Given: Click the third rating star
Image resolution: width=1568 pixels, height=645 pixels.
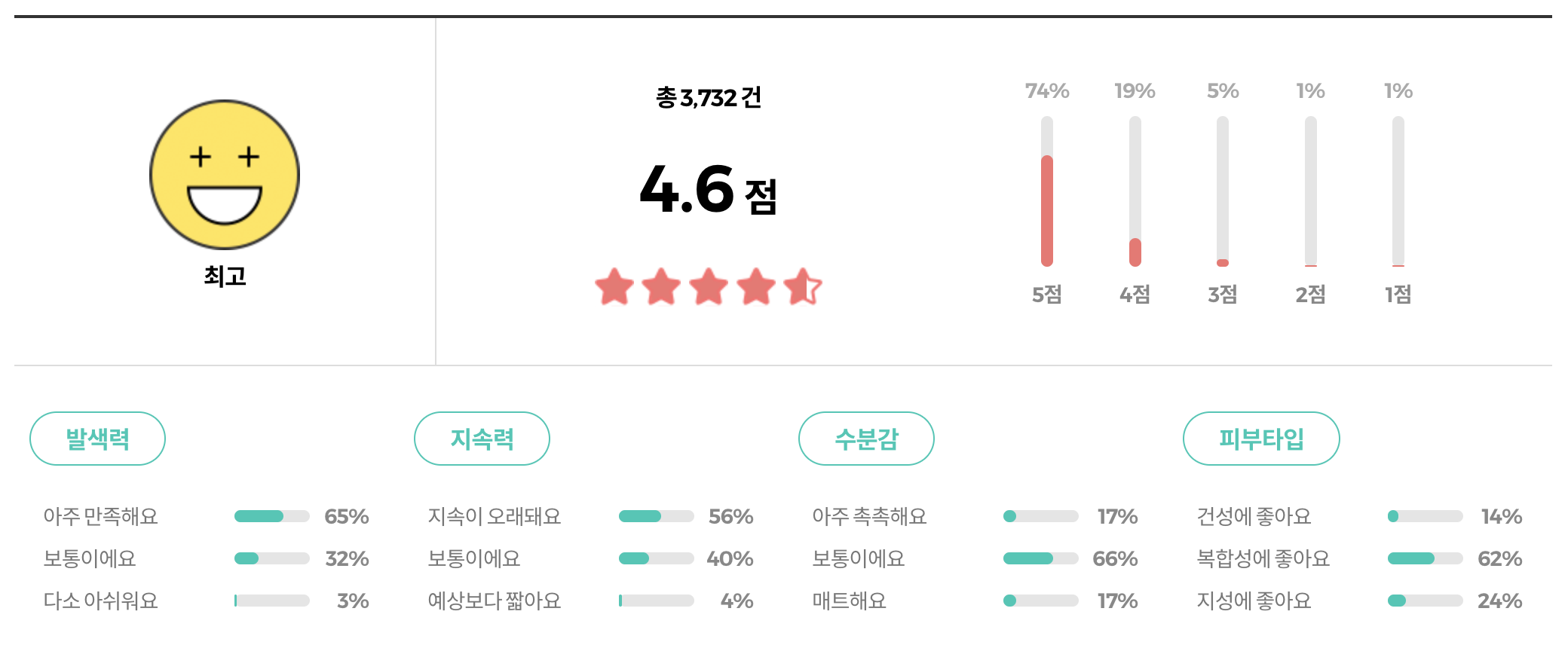Looking at the screenshot, I should (707, 288).
